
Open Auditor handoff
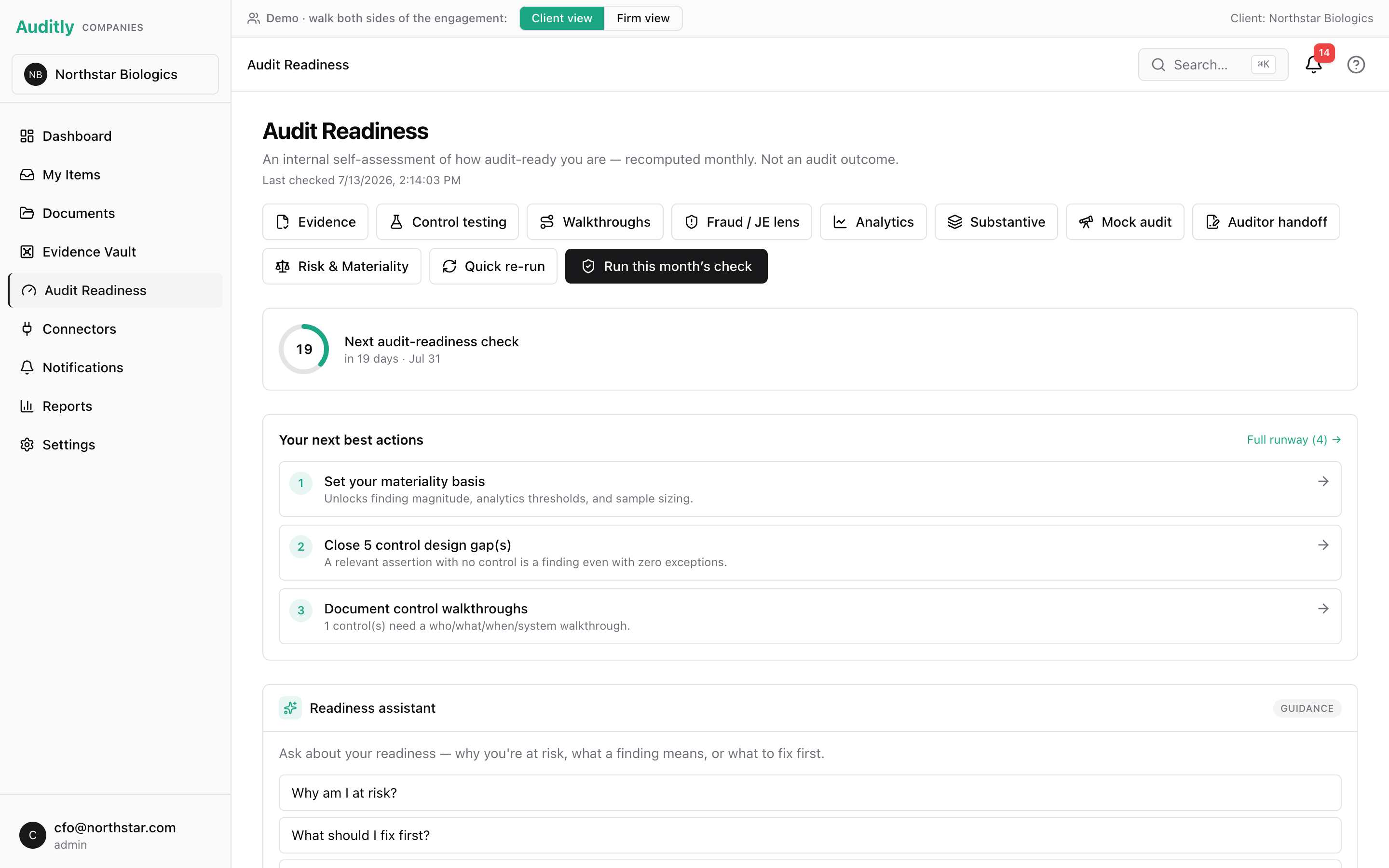[x=1266, y=222]
